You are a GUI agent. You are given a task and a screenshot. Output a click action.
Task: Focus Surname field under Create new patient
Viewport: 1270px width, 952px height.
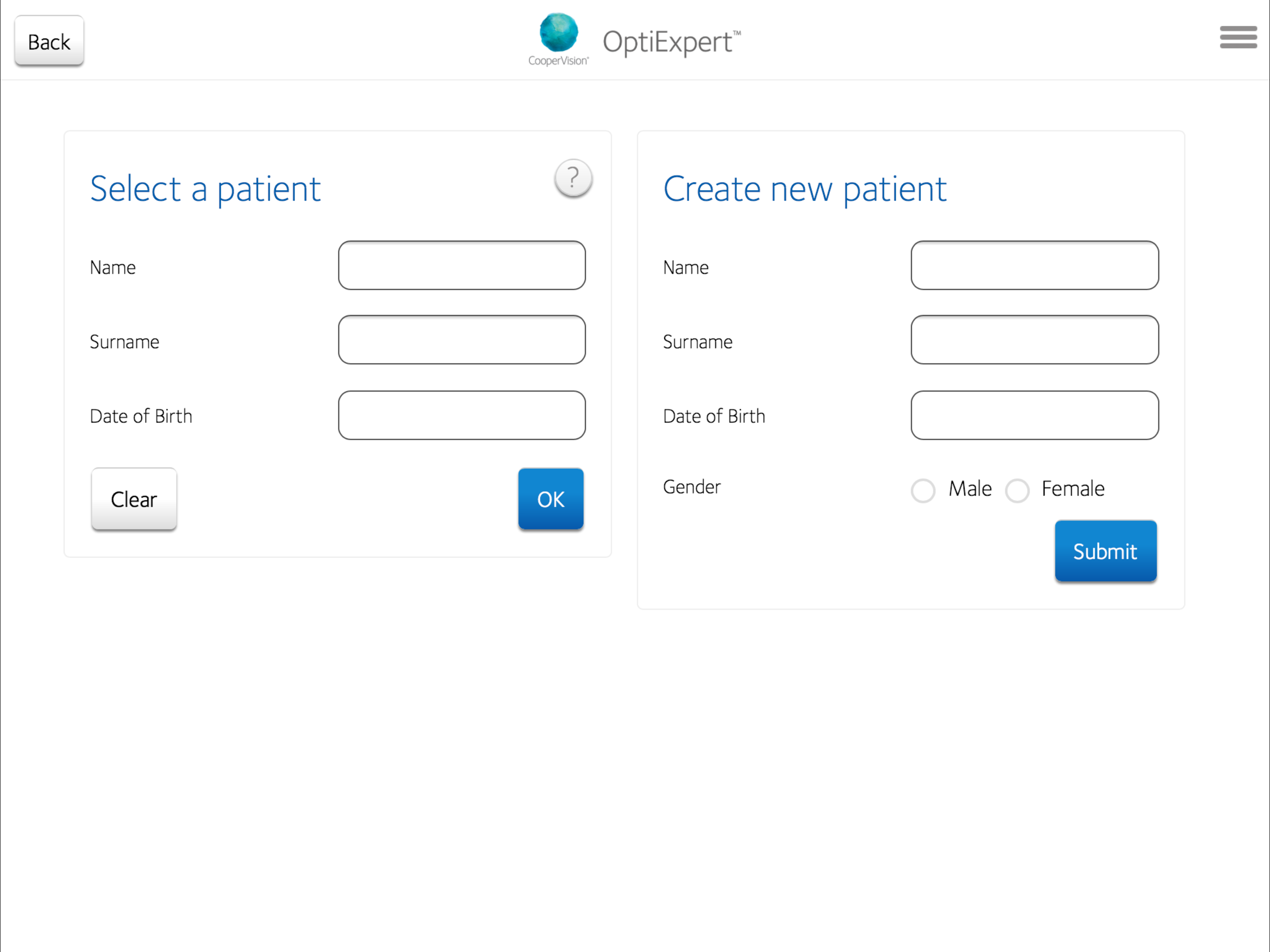click(x=1035, y=339)
